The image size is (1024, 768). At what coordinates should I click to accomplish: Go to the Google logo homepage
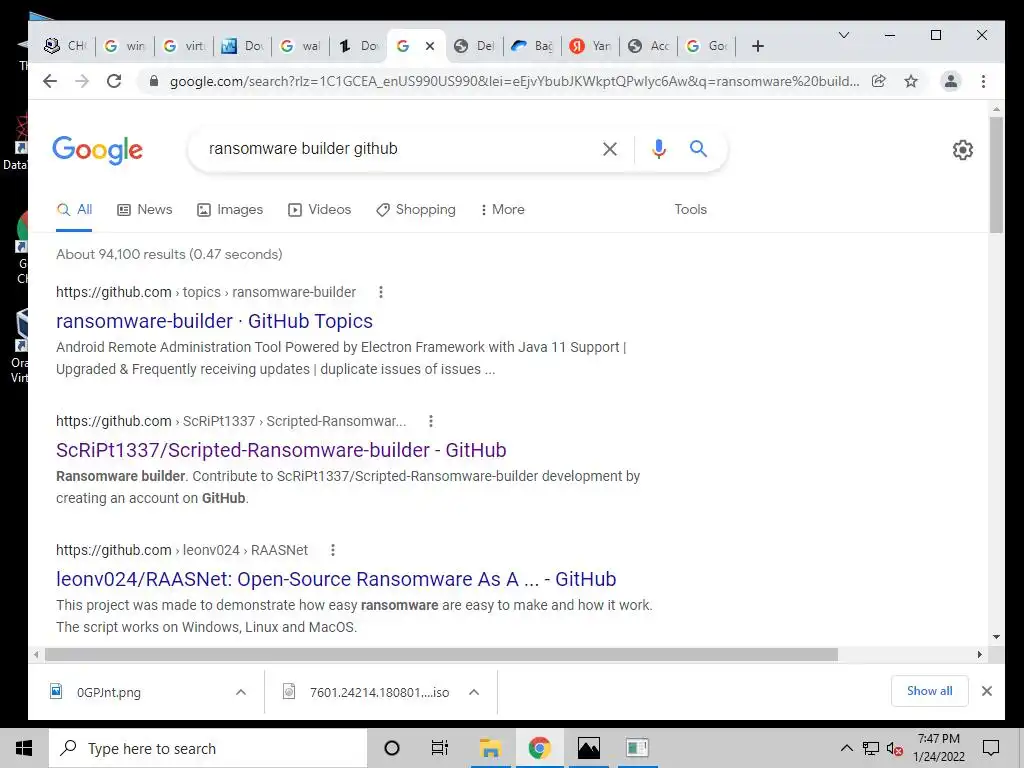tap(97, 150)
